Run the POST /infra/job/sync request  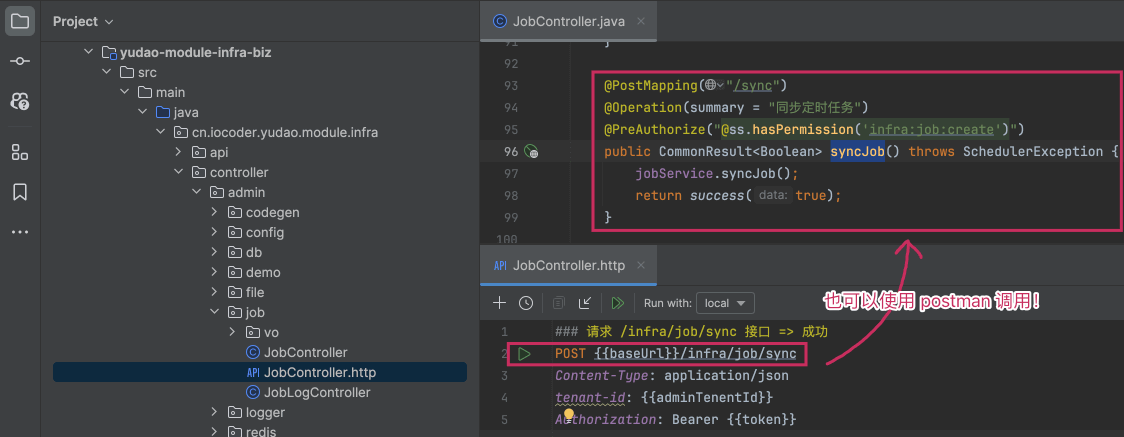pos(524,354)
